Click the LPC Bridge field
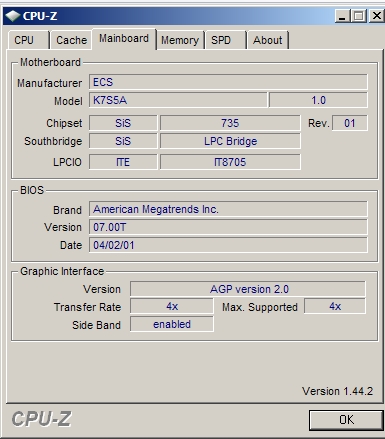The image size is (385, 439). (230, 141)
